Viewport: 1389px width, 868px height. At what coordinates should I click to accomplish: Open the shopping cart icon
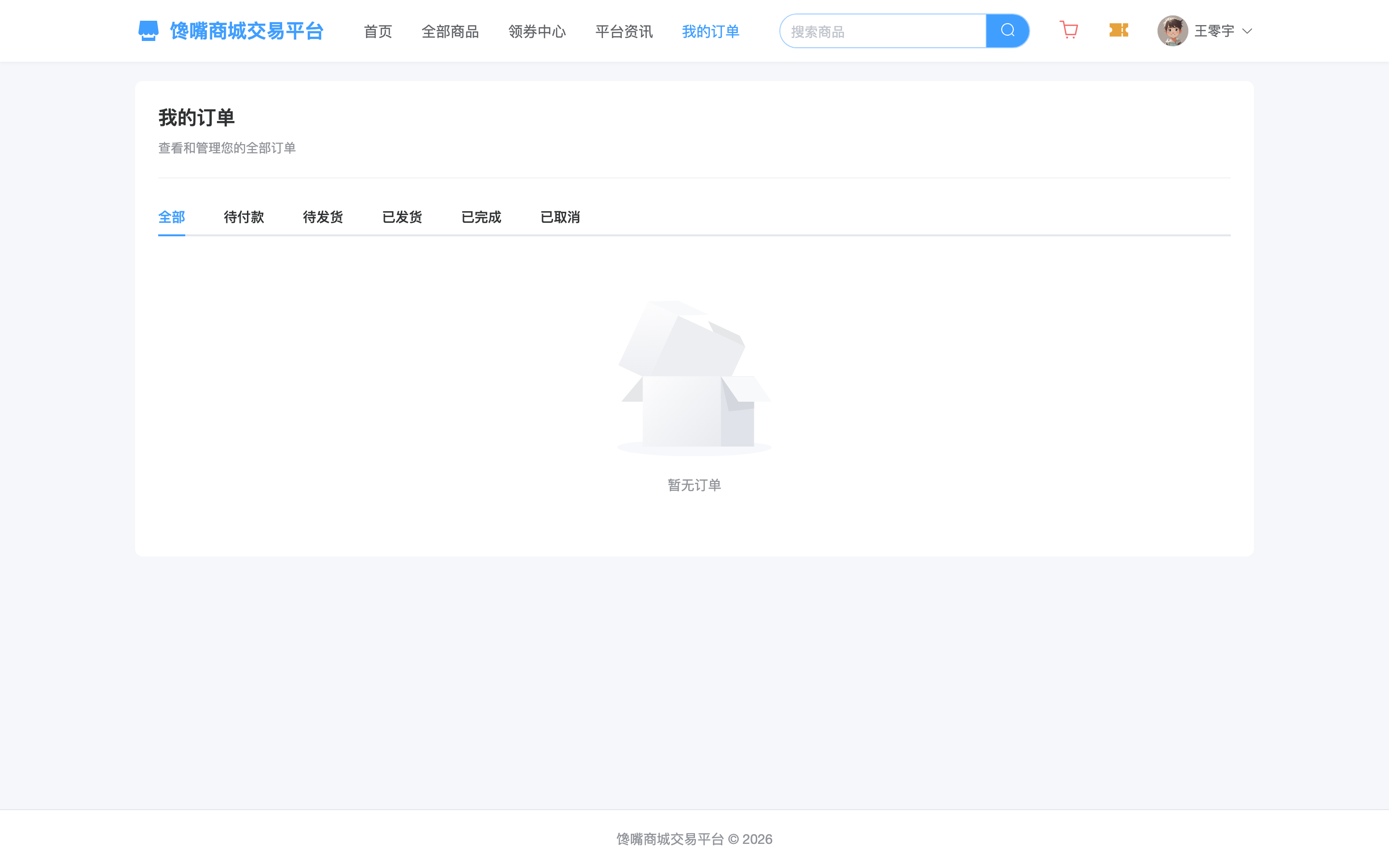coord(1069,30)
